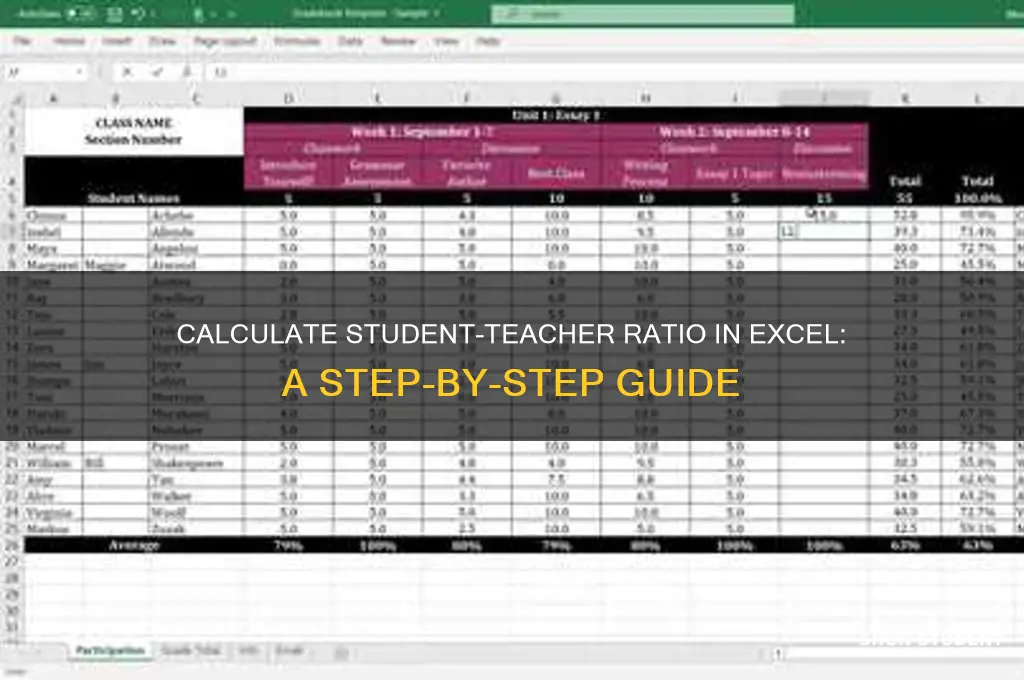Switch to the Home ribbon tab
The width and height of the screenshot is (1024, 680).
(x=69, y=41)
